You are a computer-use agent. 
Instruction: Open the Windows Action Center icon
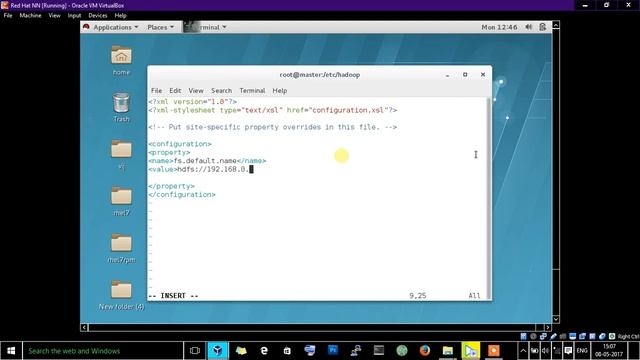point(568,351)
